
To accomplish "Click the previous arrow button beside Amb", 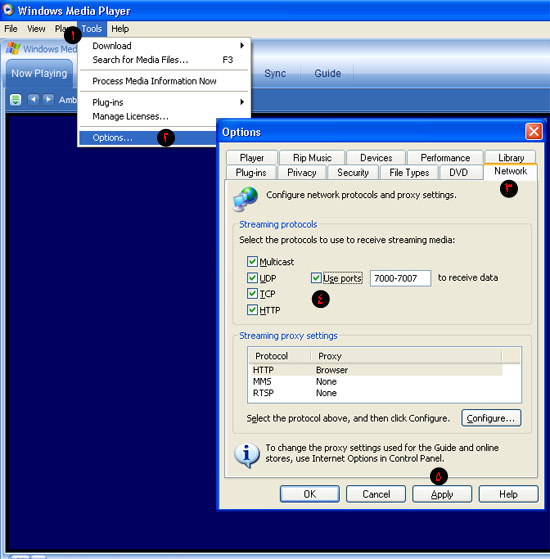I will click(33, 99).
